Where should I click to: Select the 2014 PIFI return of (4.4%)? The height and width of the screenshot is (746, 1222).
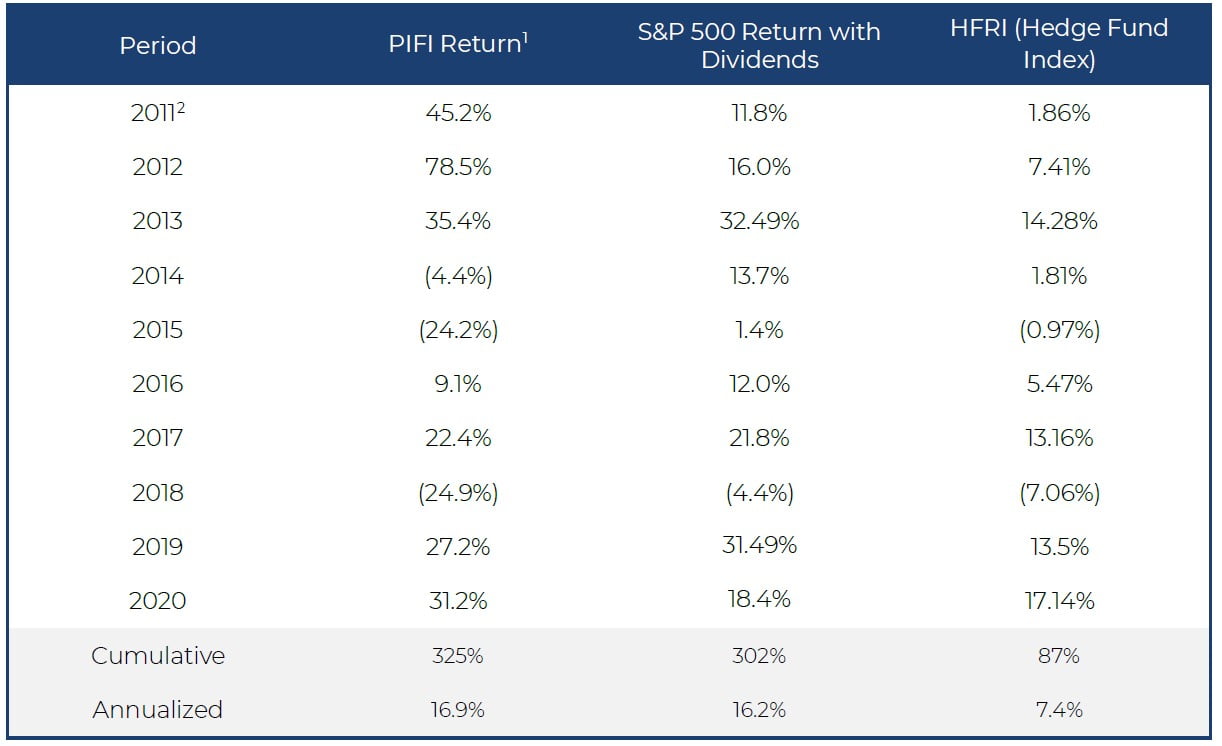457,276
